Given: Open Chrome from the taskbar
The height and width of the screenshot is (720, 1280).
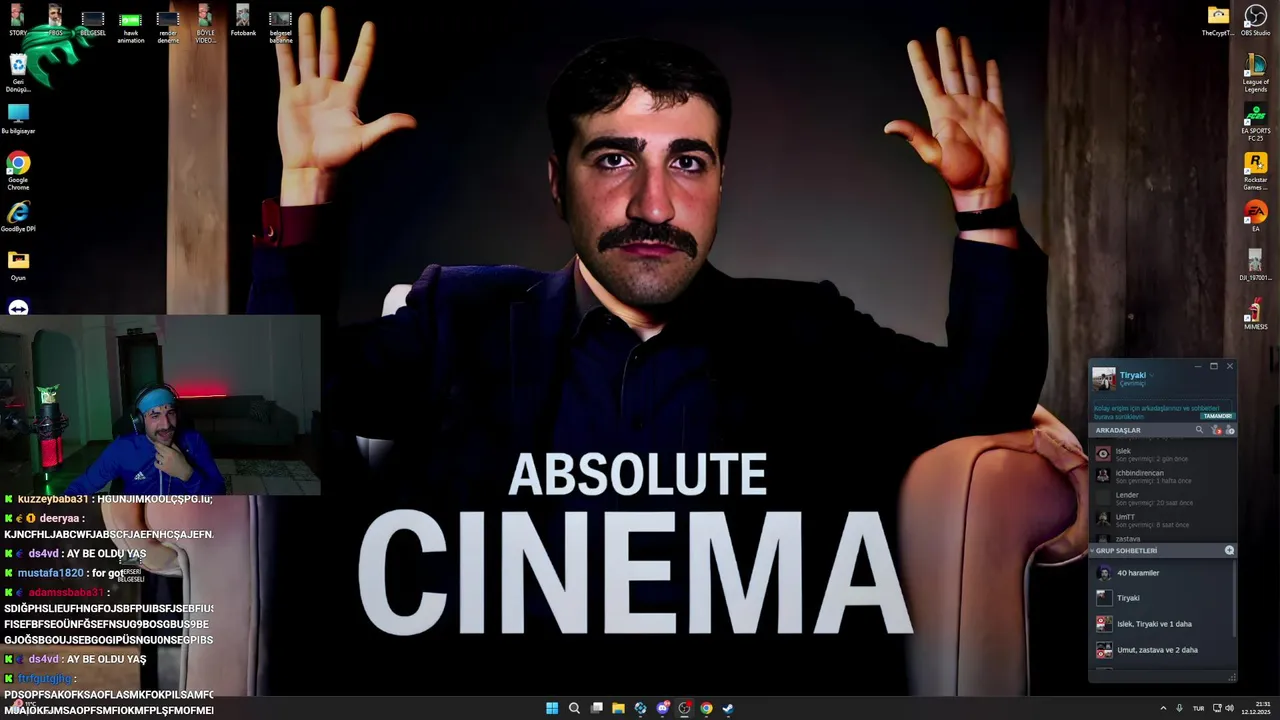Looking at the screenshot, I should (706, 708).
